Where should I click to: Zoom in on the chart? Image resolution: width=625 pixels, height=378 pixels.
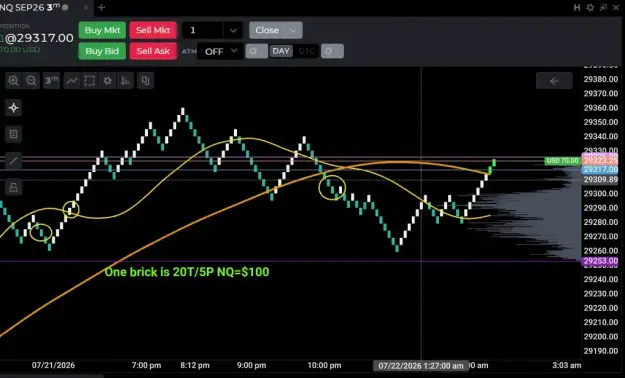click(x=14, y=81)
